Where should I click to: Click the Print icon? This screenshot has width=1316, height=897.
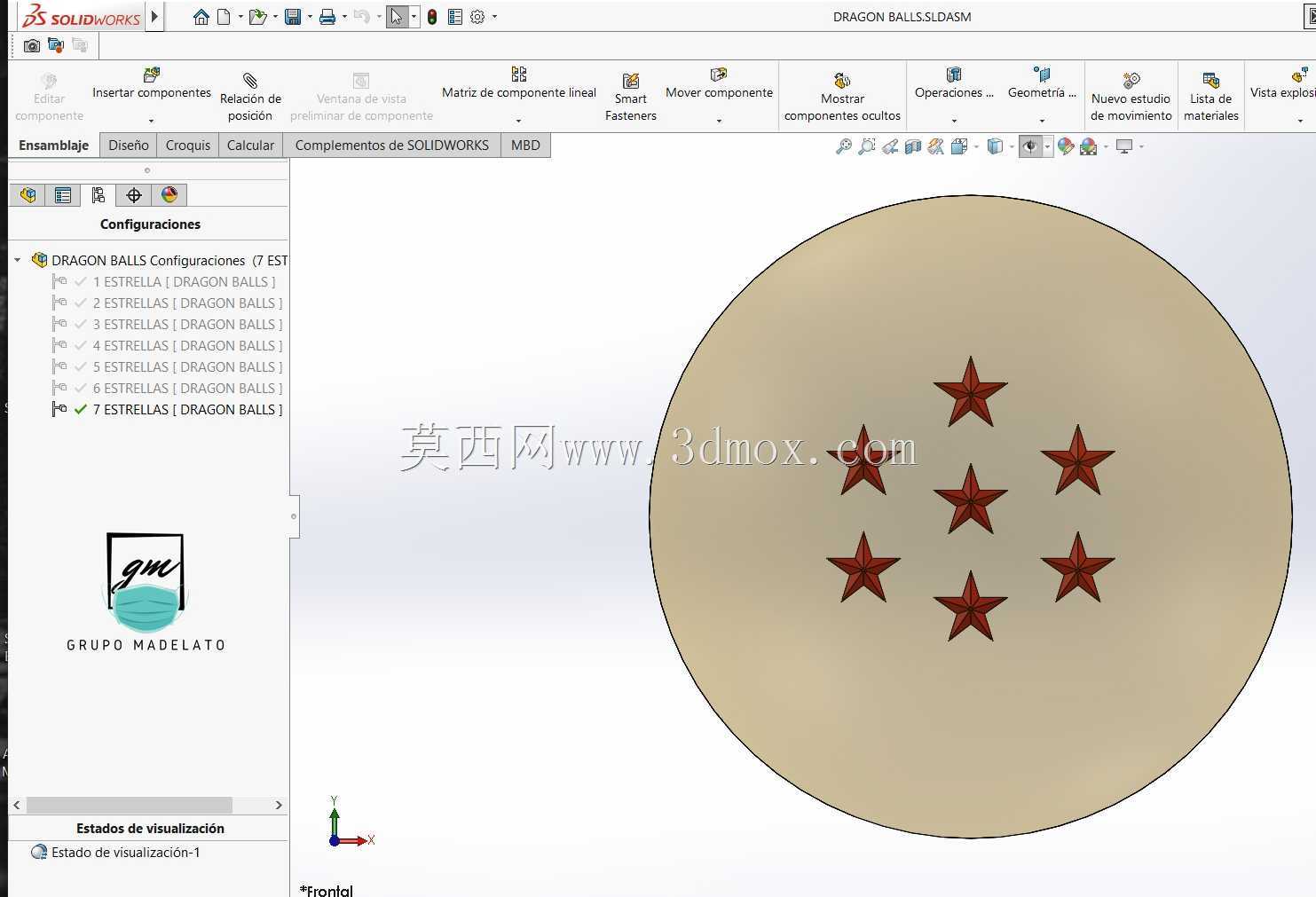point(327,17)
